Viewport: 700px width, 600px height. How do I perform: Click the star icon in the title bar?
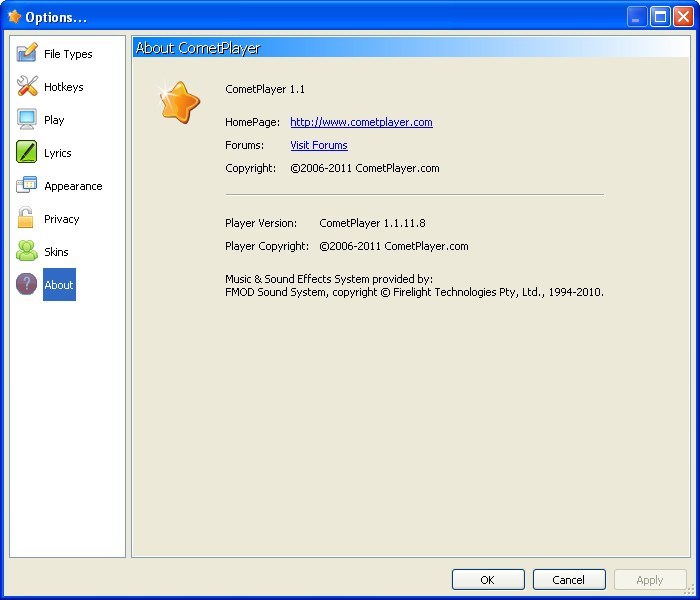point(14,17)
